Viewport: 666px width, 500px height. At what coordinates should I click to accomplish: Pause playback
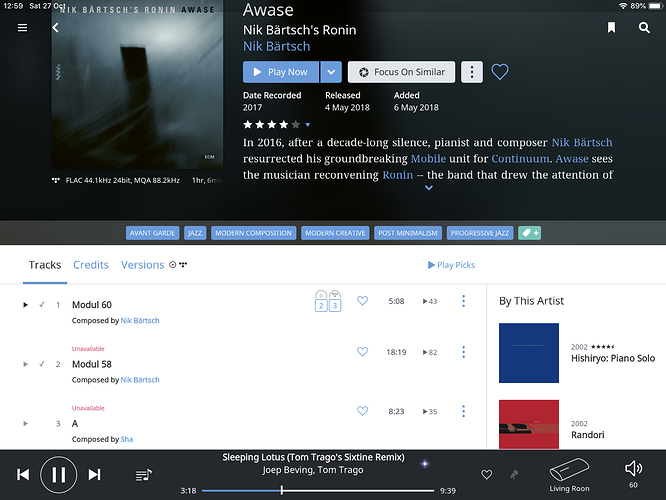[59, 475]
